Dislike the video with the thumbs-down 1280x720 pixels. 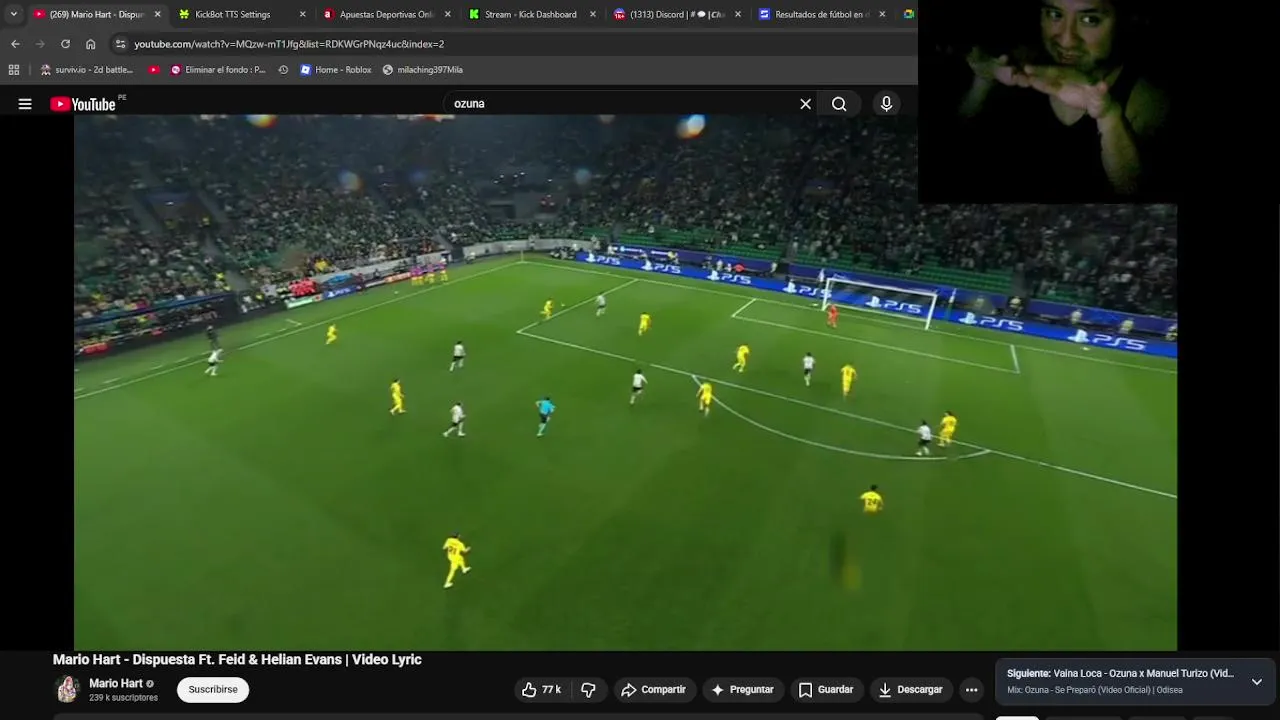588,690
